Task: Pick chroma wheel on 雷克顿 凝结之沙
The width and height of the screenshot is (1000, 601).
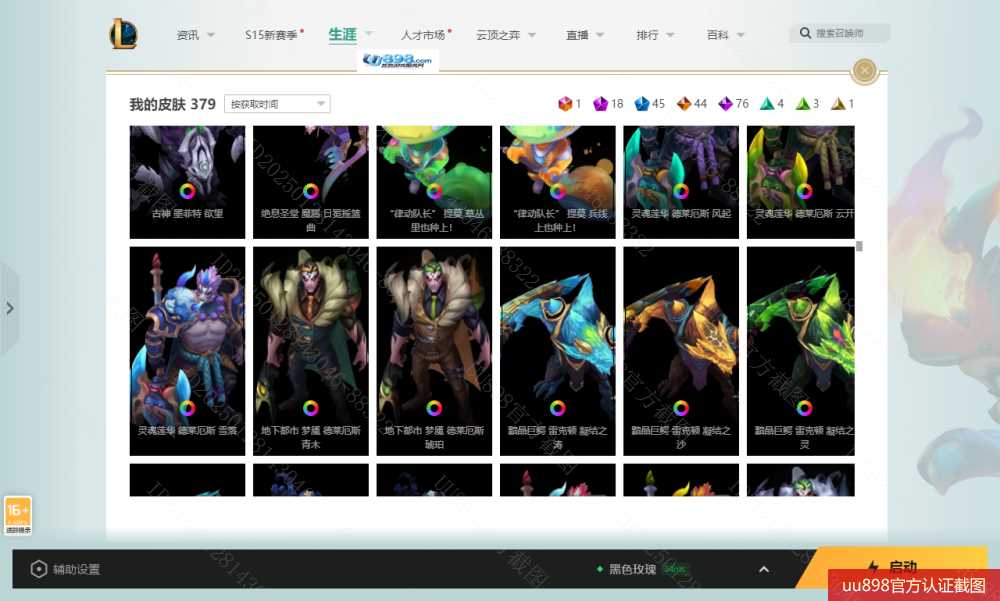Action: coord(681,408)
